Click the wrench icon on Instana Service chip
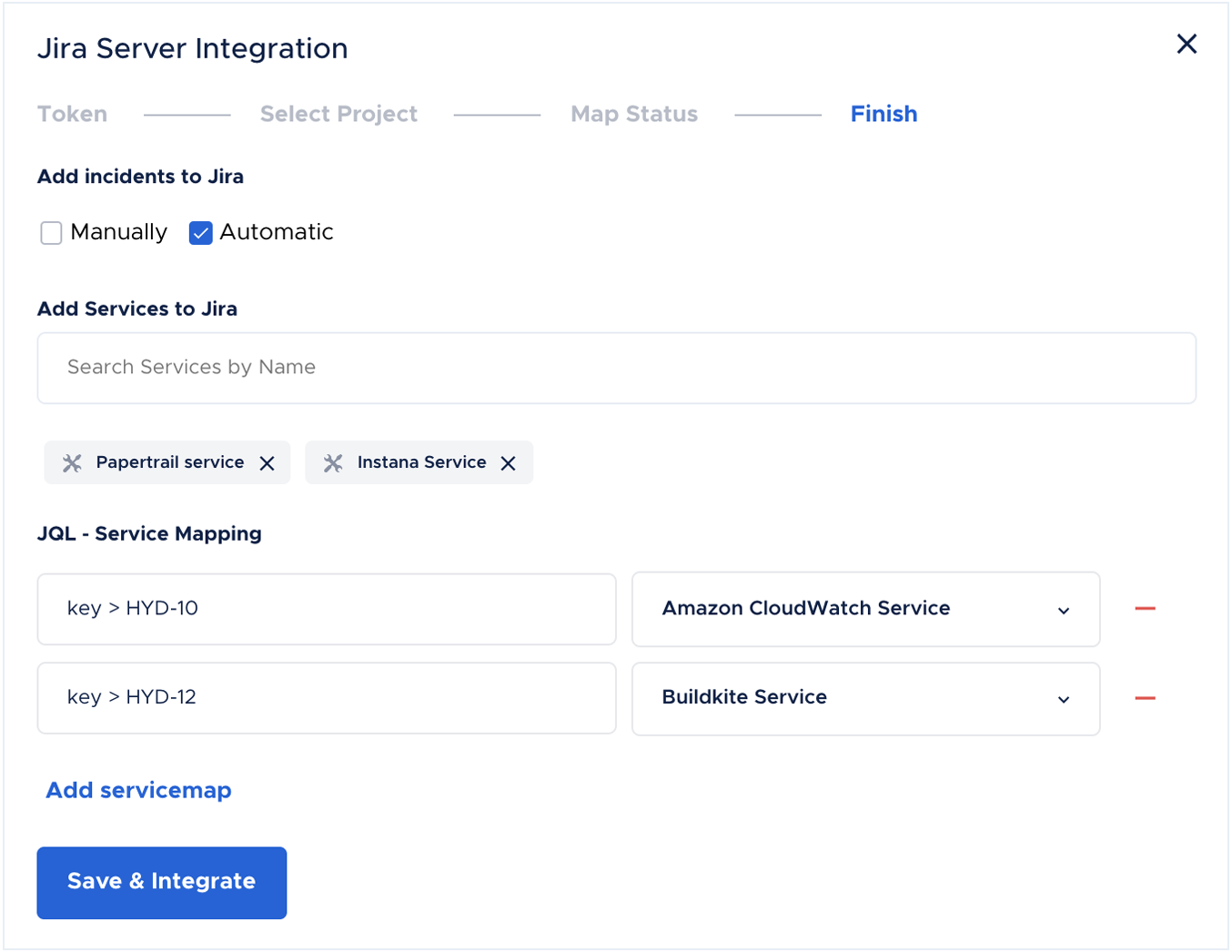The height and width of the screenshot is (952, 1232). (x=333, y=462)
